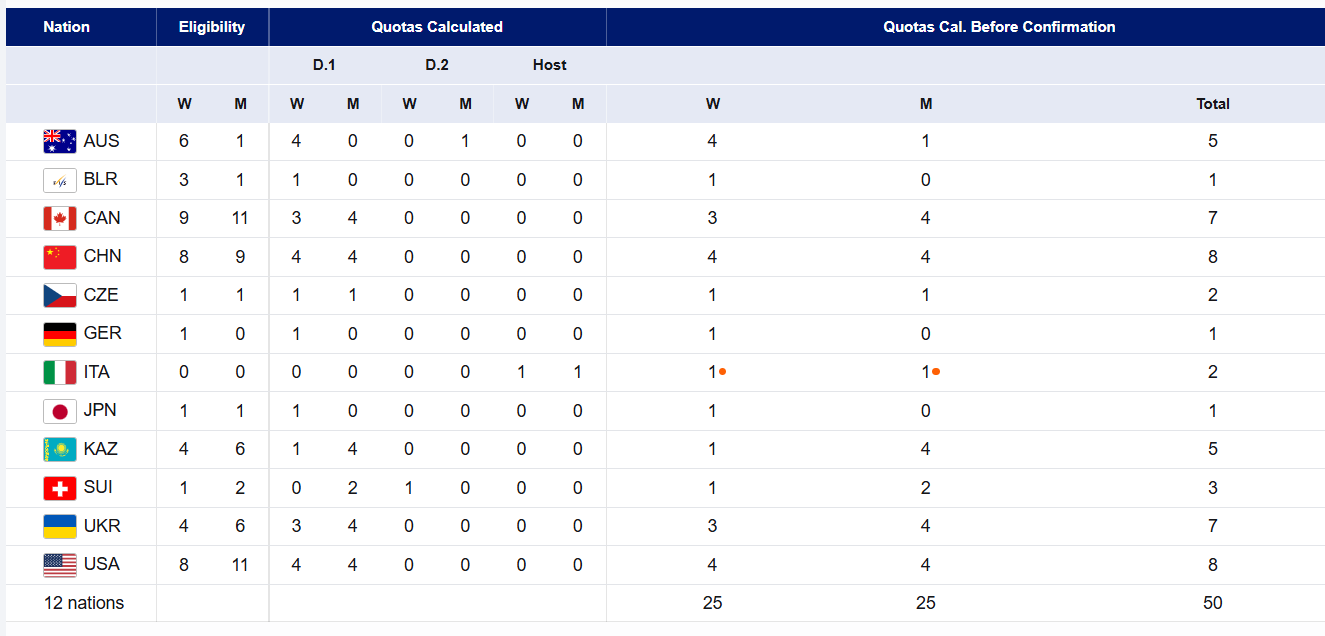This screenshot has width=1325, height=636.
Task: Click the USA flag icon
Action: [x=60, y=565]
